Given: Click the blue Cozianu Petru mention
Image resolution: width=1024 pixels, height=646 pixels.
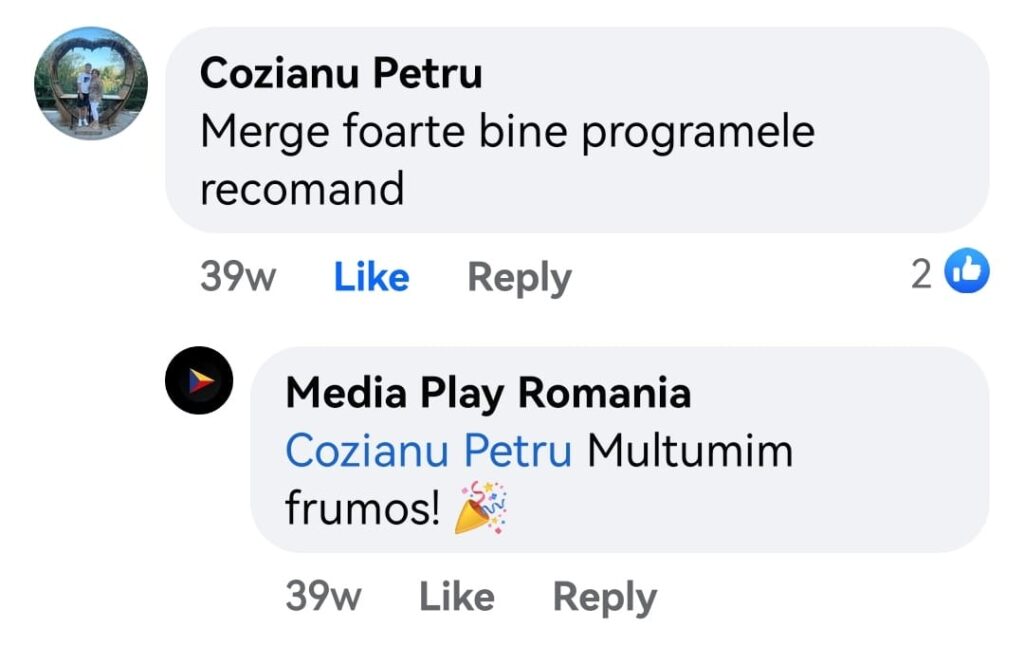Looking at the screenshot, I should tap(428, 451).
